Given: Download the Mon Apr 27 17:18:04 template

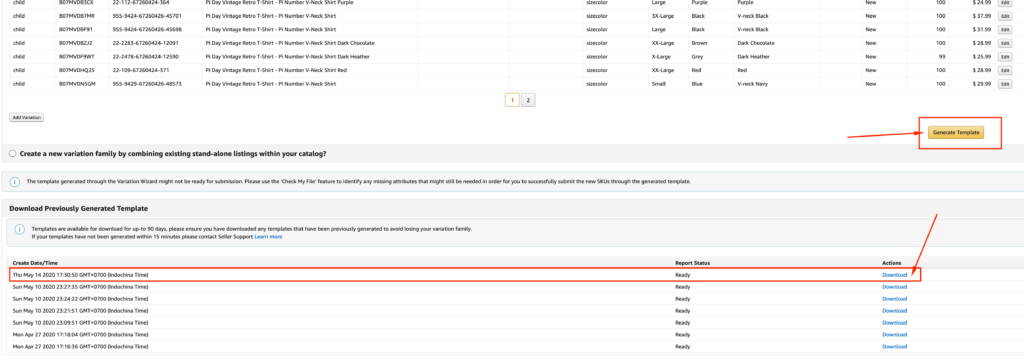Looking at the screenshot, I should coord(894,334).
